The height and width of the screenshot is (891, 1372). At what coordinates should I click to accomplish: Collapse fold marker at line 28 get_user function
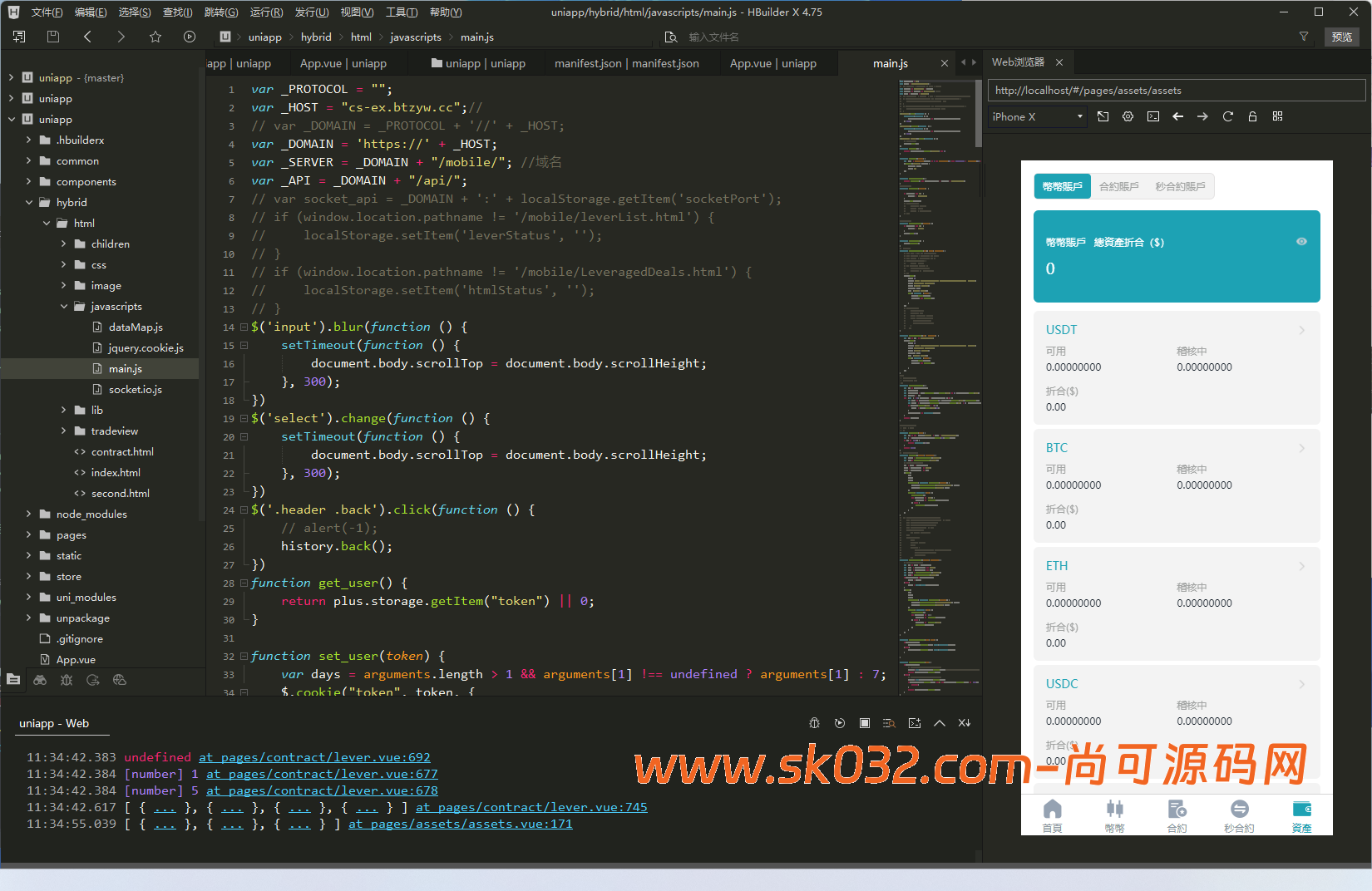[244, 583]
